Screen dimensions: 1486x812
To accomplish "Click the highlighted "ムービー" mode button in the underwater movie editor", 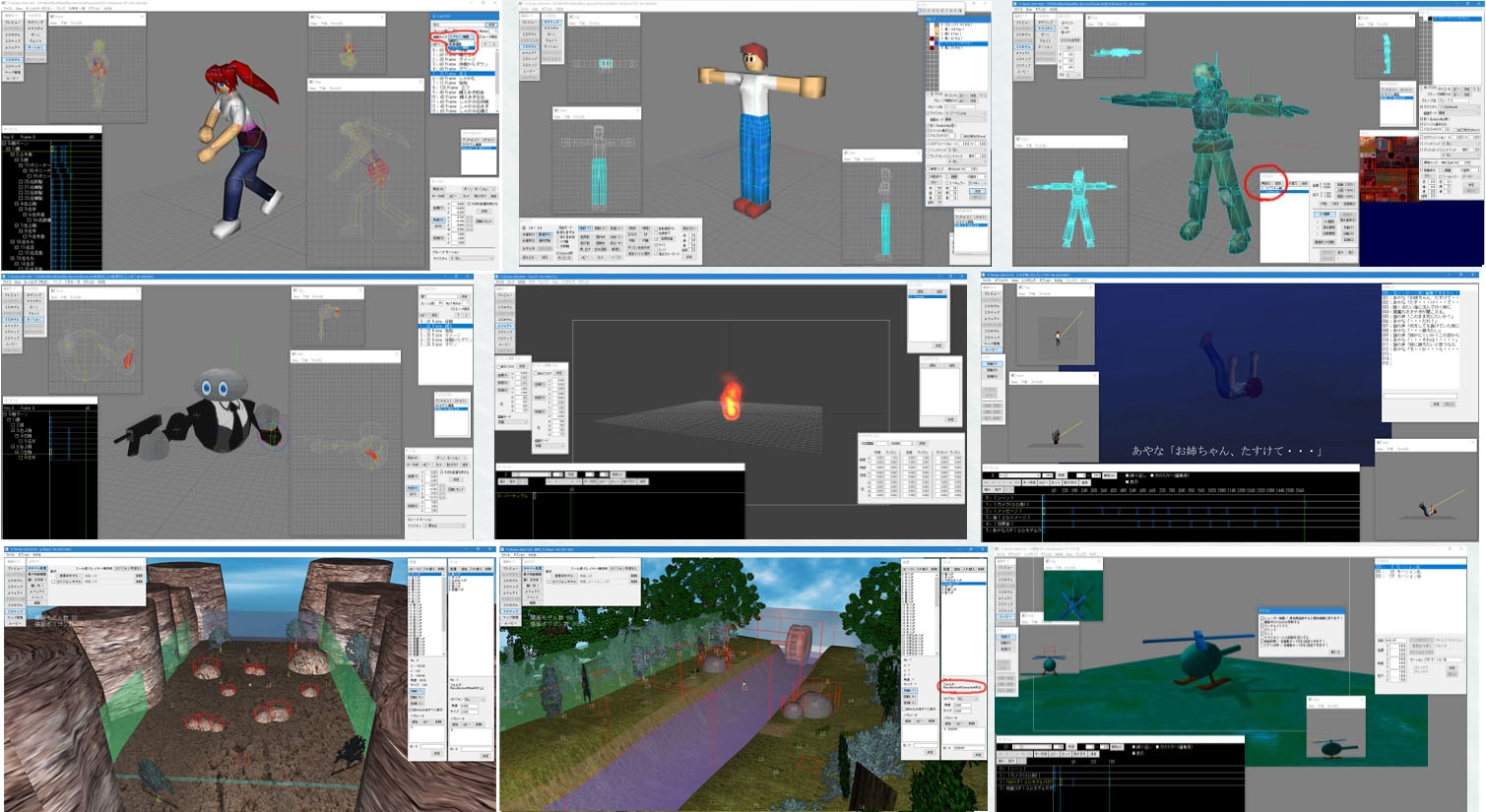I will click(992, 349).
